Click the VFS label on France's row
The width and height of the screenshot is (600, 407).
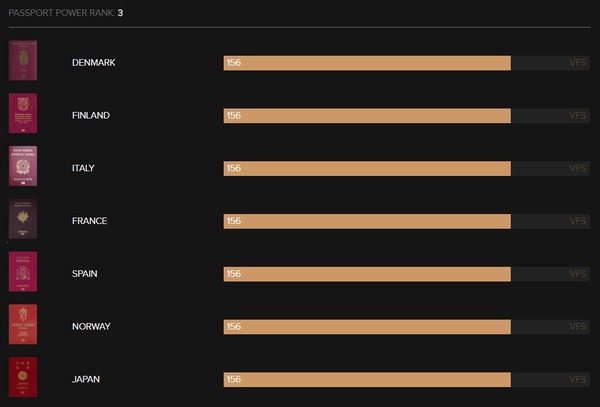tap(577, 221)
